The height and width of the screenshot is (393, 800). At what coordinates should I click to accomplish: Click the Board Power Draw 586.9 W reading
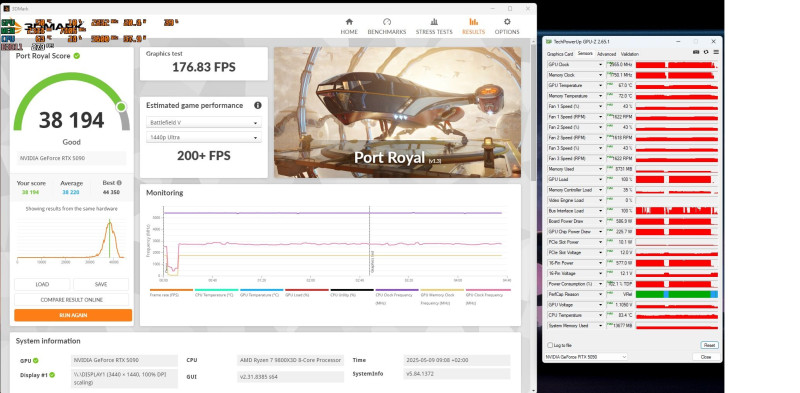point(620,221)
